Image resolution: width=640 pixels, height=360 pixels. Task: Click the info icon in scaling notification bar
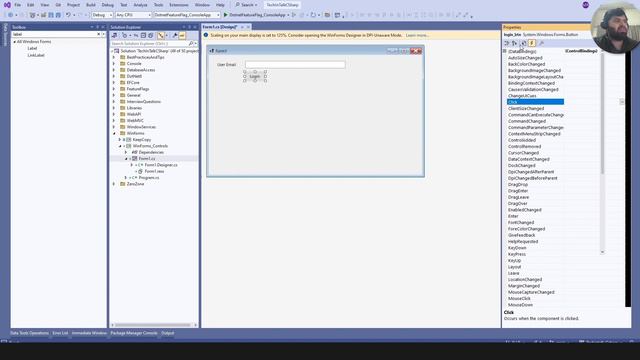tap(206, 35)
